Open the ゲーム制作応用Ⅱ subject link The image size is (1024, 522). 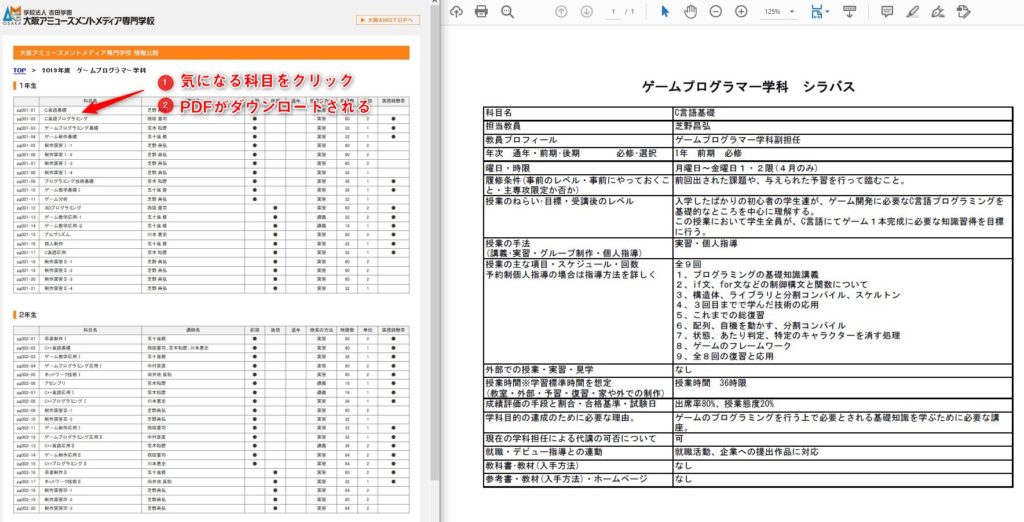[64, 454]
